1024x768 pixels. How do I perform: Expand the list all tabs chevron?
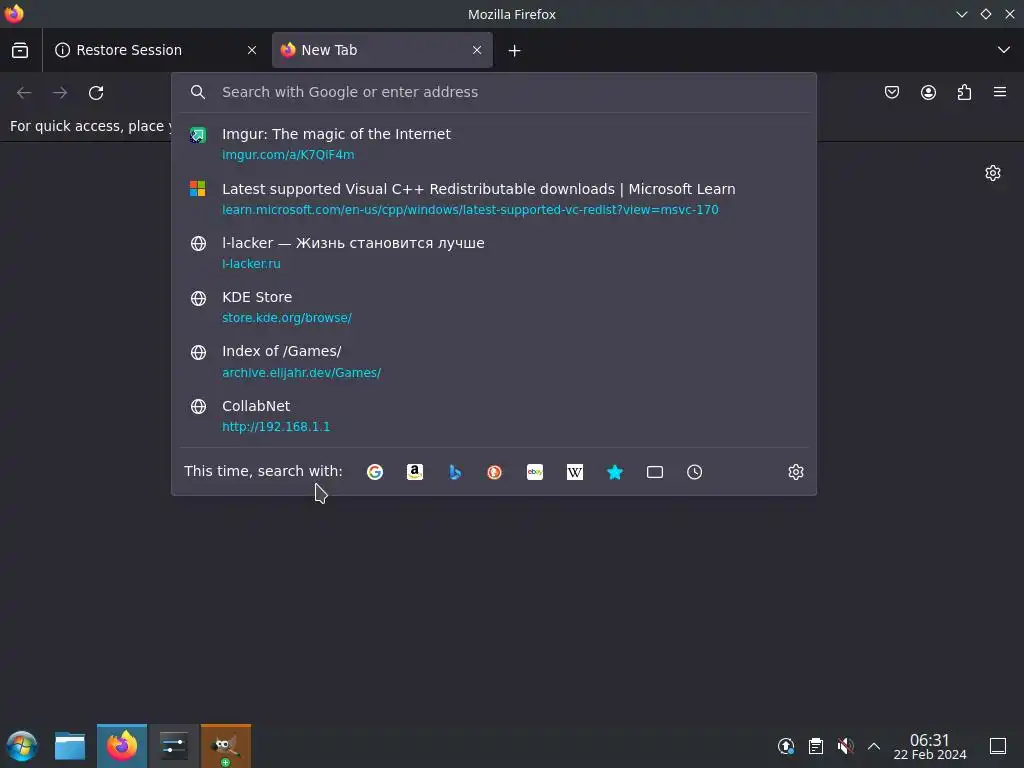[1004, 50]
